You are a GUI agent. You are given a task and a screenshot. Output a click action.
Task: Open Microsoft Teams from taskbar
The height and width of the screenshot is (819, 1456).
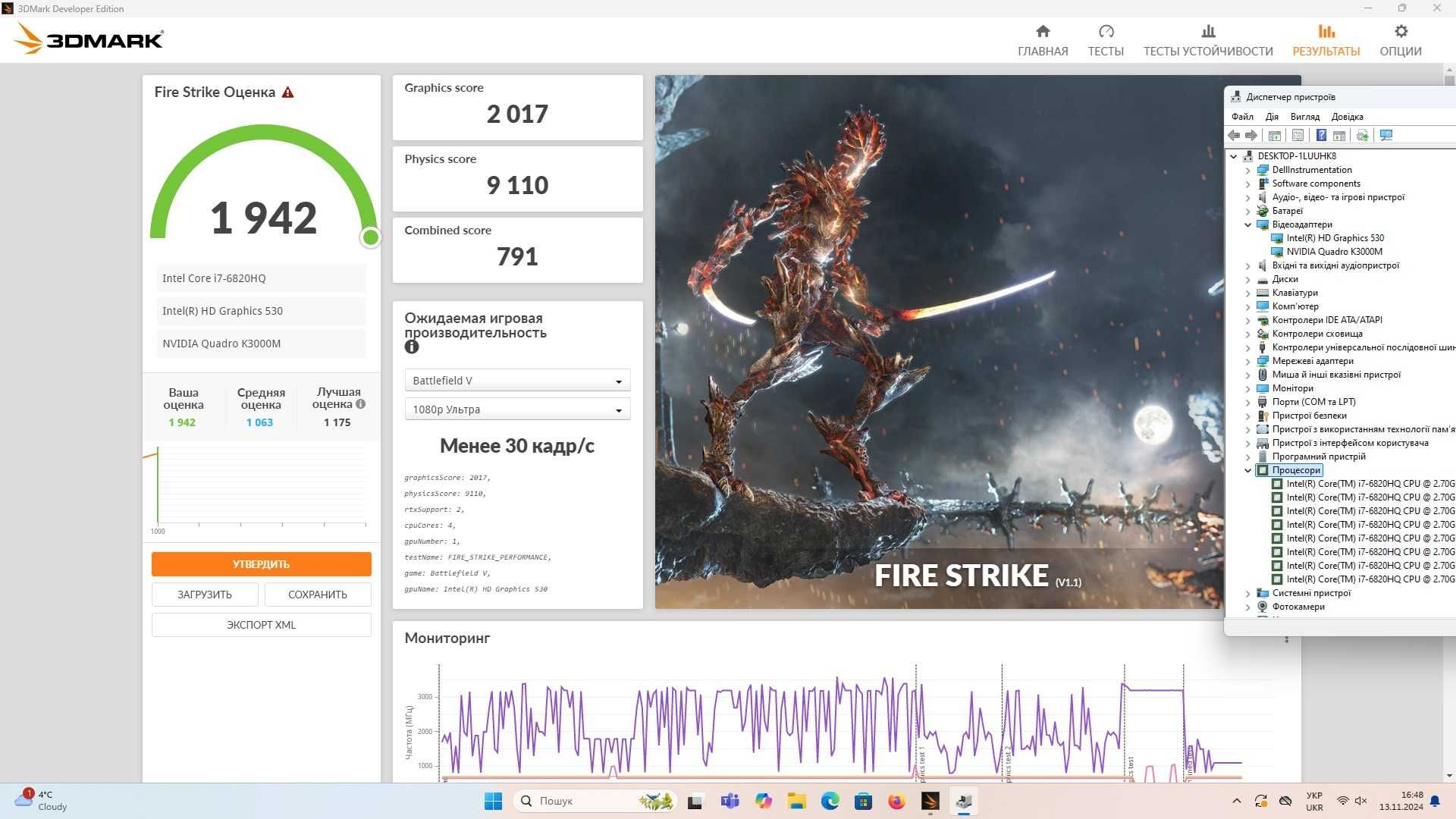(x=730, y=801)
